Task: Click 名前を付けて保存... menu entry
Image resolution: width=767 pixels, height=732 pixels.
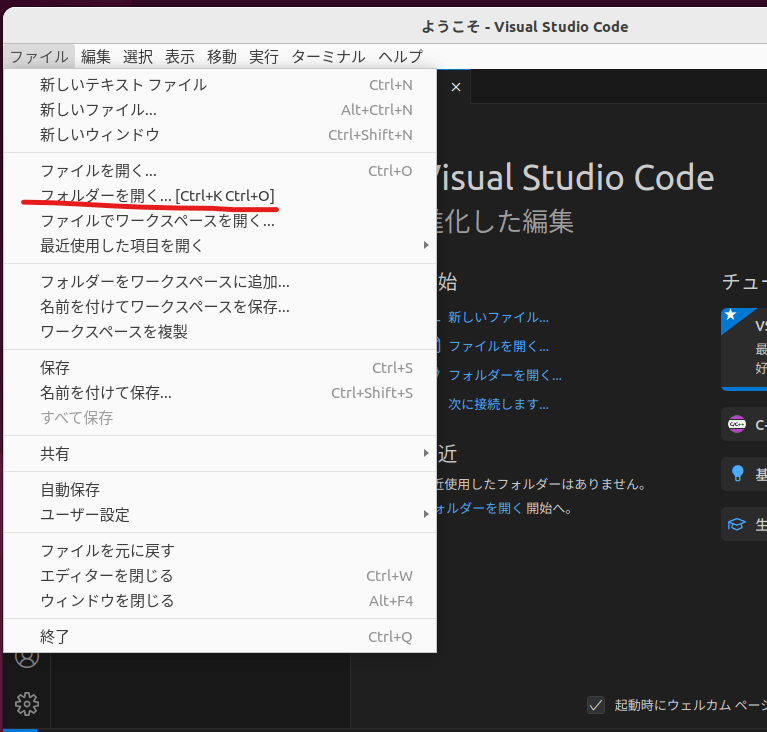Action: pyautogui.click(x=220, y=393)
